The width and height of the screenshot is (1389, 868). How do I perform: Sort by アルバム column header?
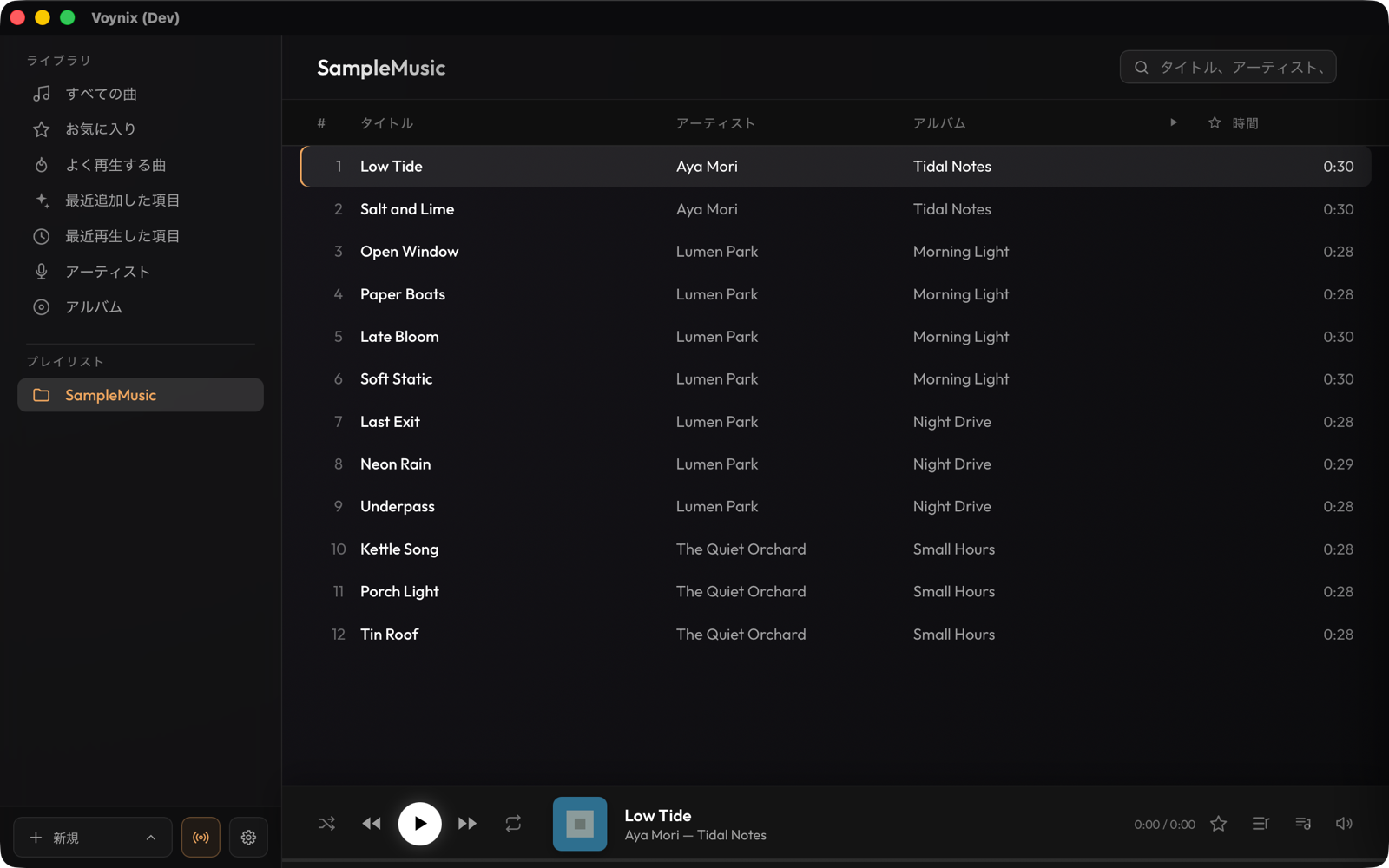click(939, 123)
